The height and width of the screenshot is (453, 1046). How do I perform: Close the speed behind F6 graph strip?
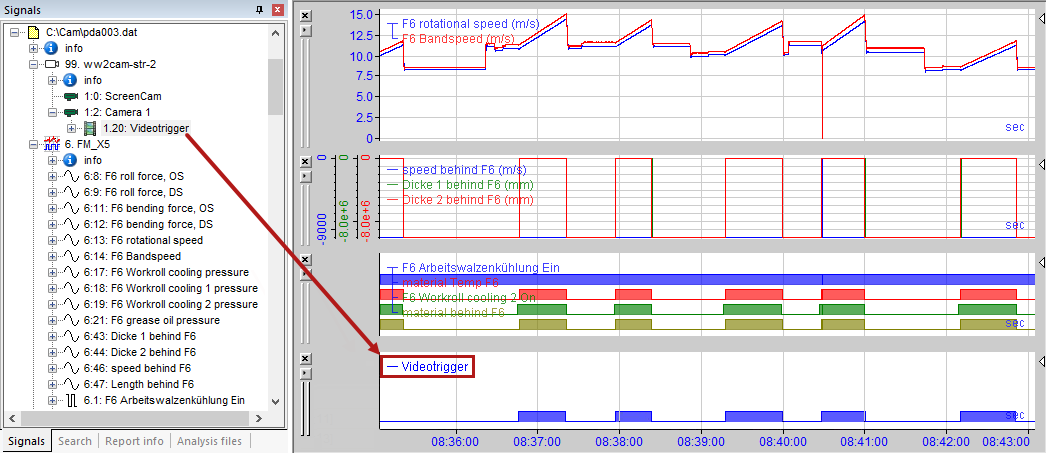(305, 162)
